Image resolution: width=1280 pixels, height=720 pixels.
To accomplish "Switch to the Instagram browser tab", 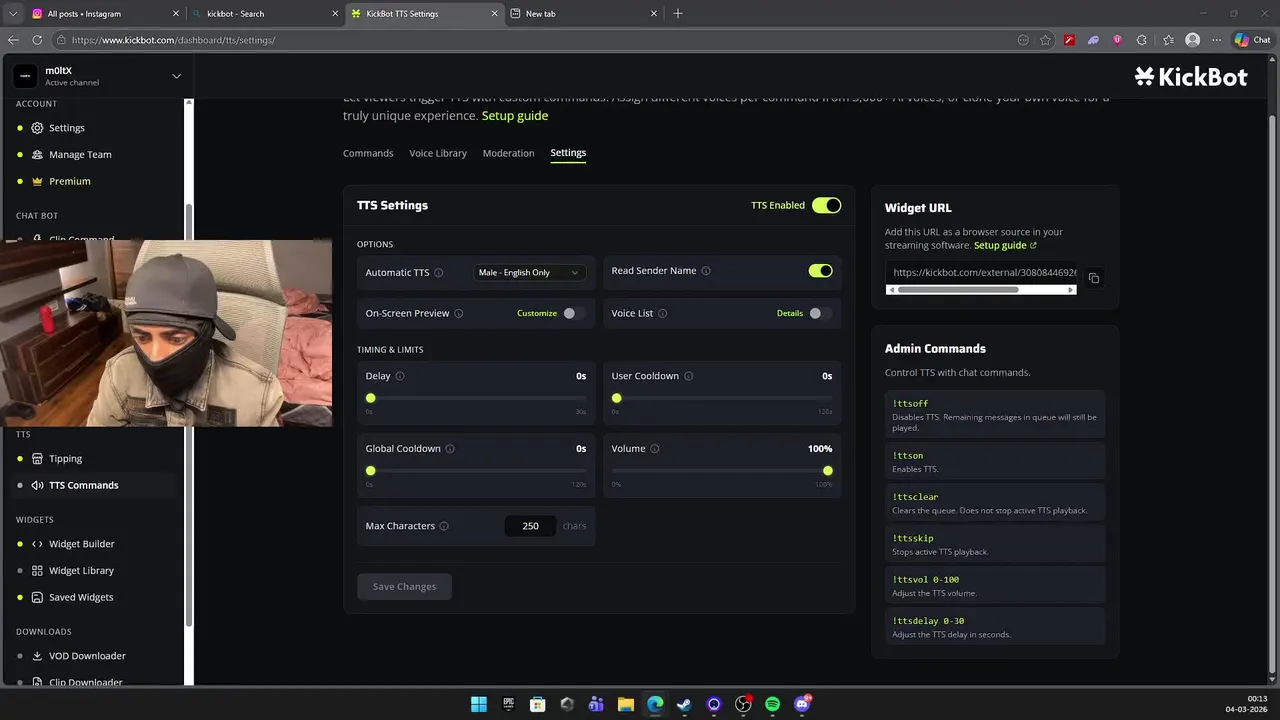I will pyautogui.click(x=104, y=14).
